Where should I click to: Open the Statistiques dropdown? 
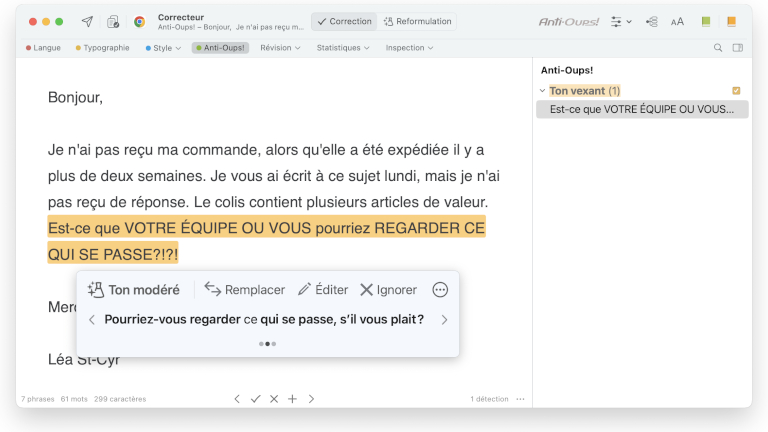(343, 48)
